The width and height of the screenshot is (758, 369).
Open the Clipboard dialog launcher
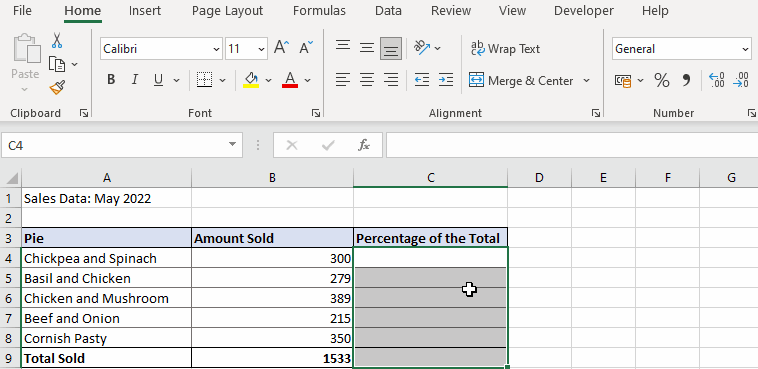(x=84, y=113)
